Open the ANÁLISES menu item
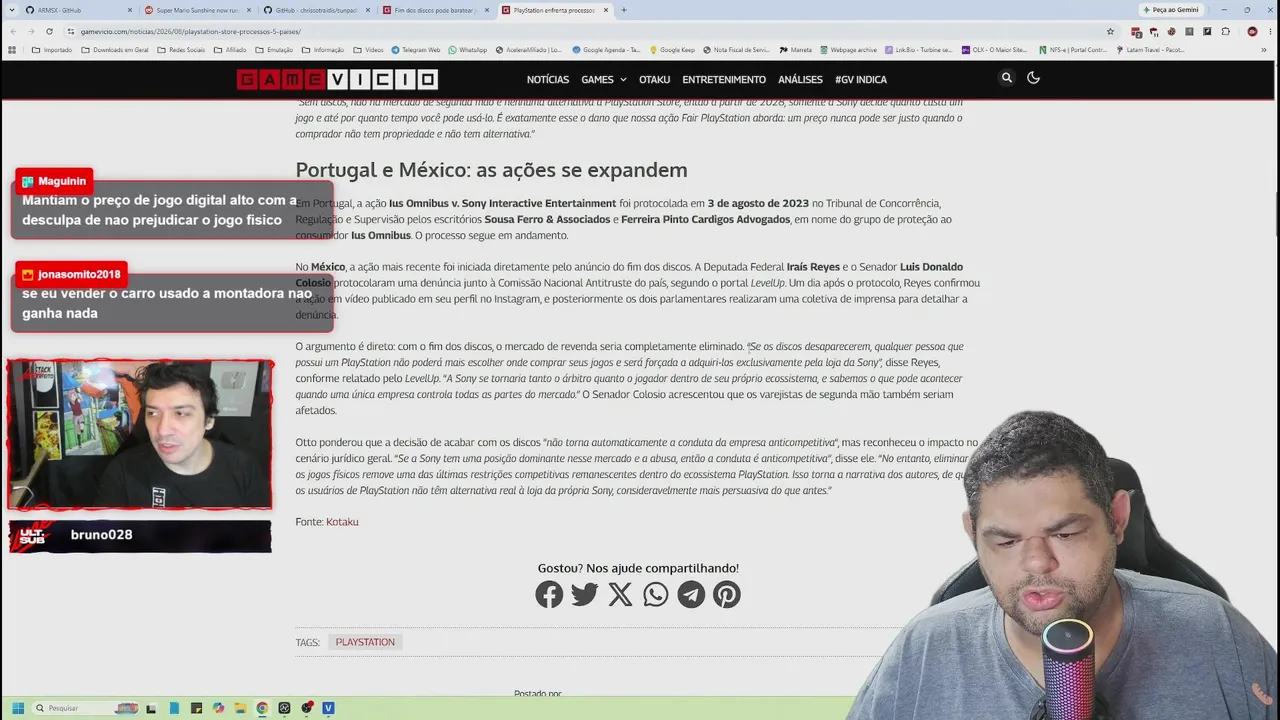1280x720 pixels. [x=800, y=79]
